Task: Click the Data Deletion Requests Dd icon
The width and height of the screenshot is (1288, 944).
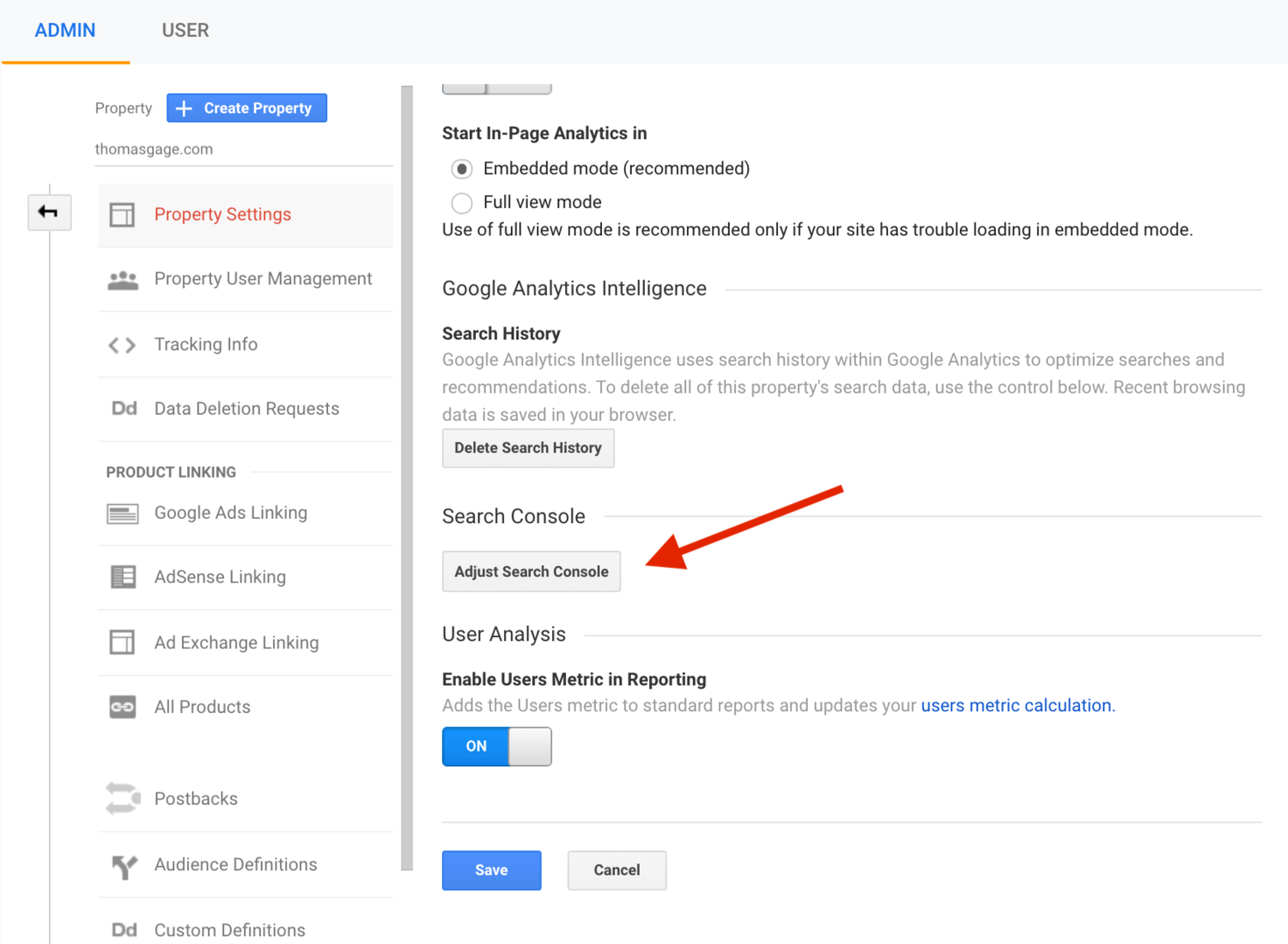Action: click(124, 409)
